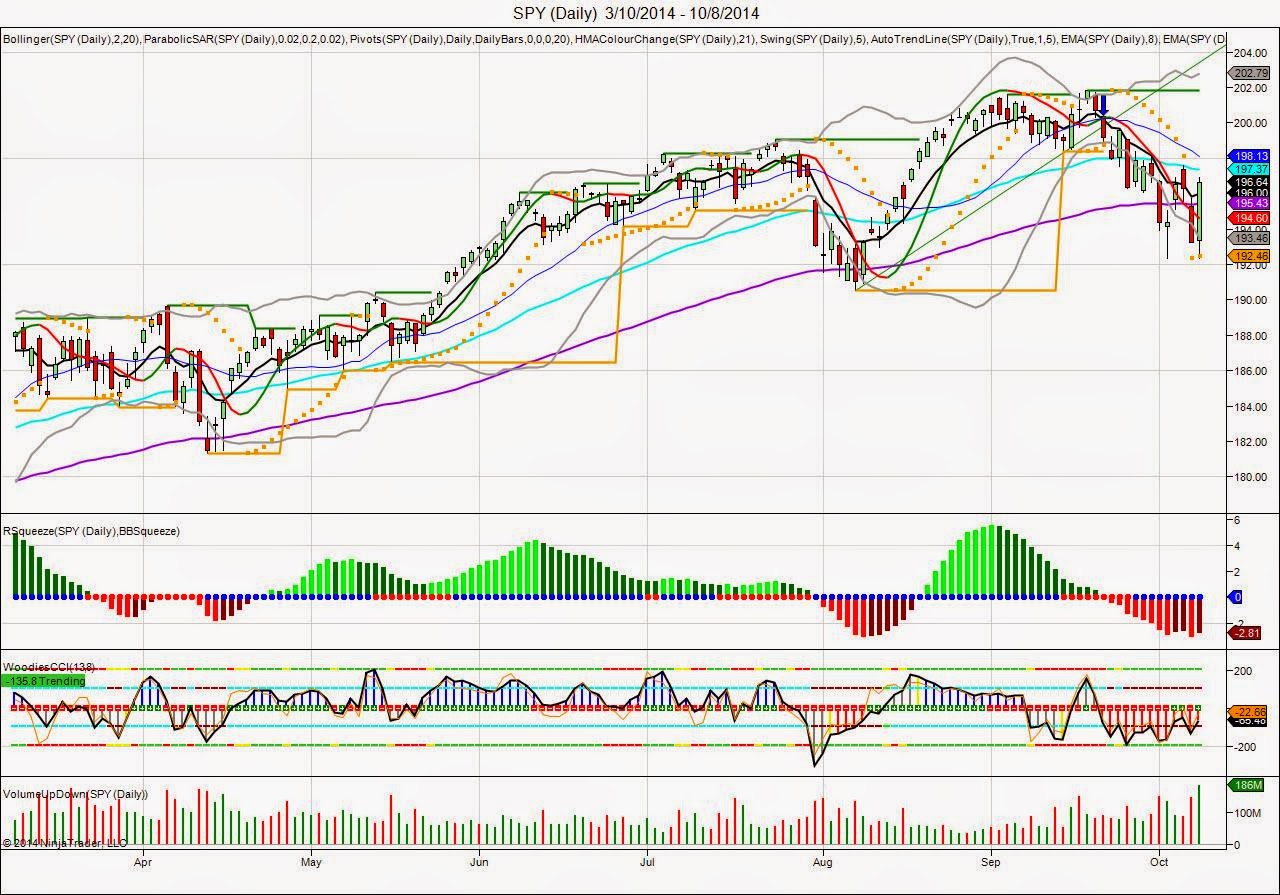Click the 186.00 price axis label
This screenshot has height=895, width=1280.
tap(1253, 371)
